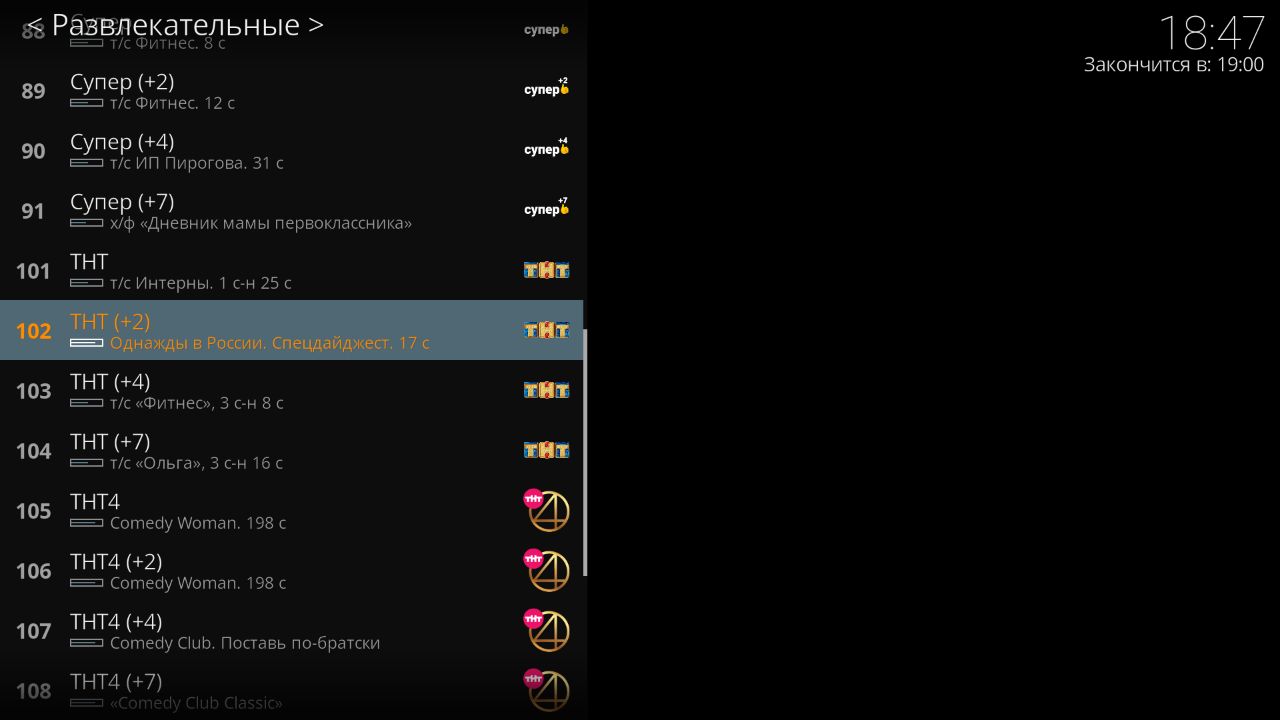Click progress bar of Однажды в России
The width and height of the screenshot is (1280, 720).
pos(87,343)
